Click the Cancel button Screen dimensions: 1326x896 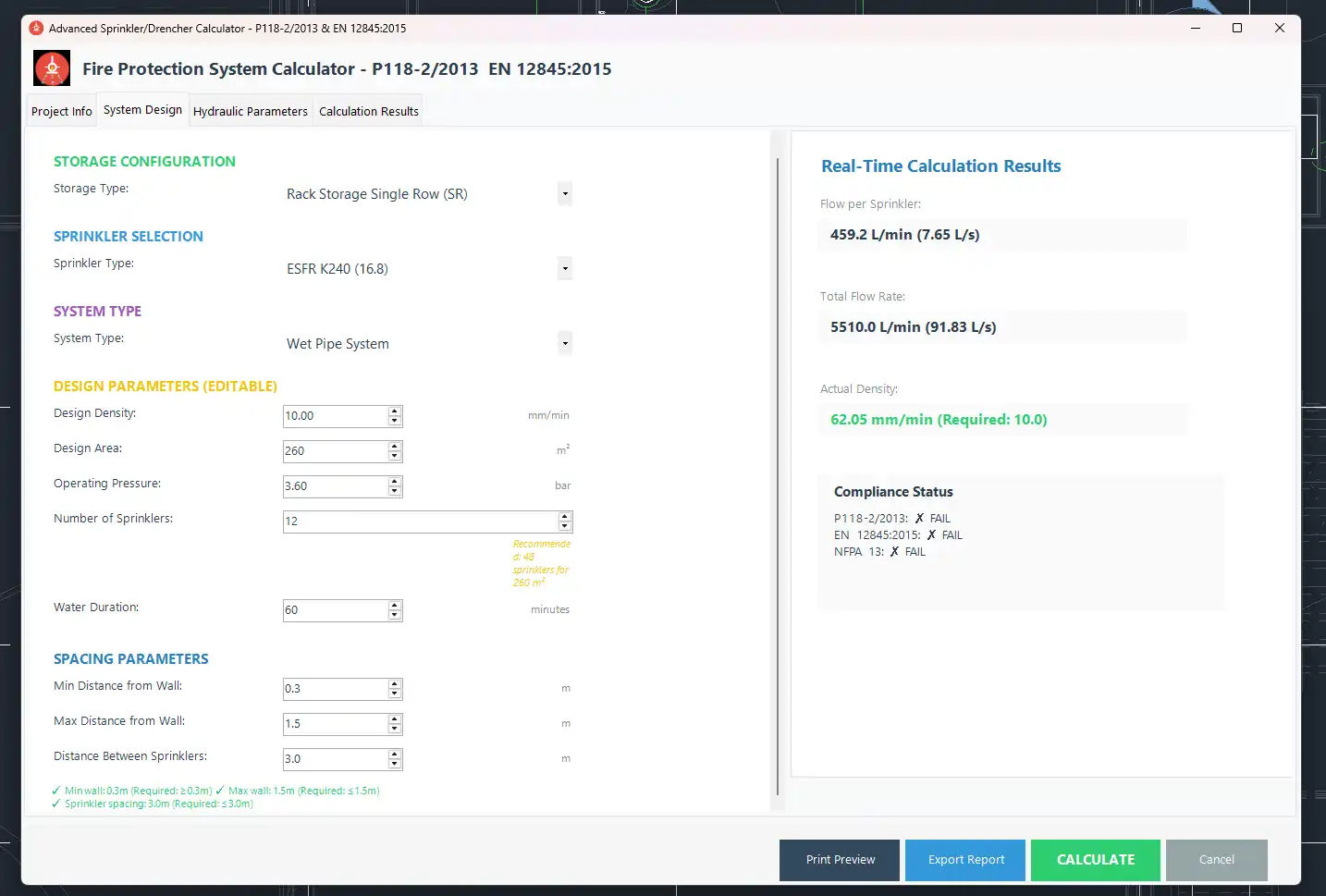1216,860
